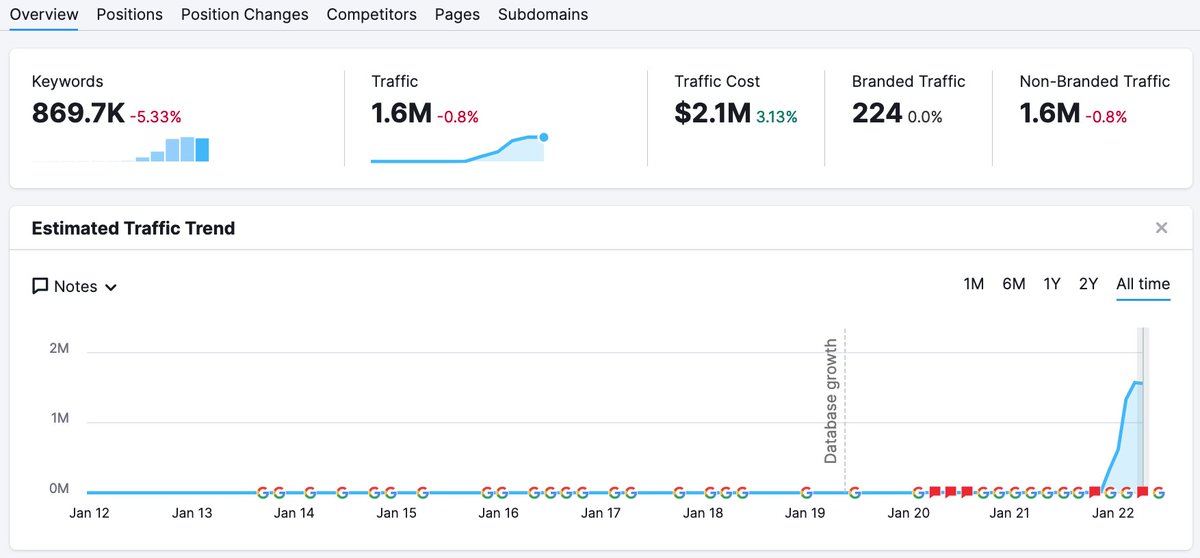Set chart range to 6M

tap(1014, 284)
